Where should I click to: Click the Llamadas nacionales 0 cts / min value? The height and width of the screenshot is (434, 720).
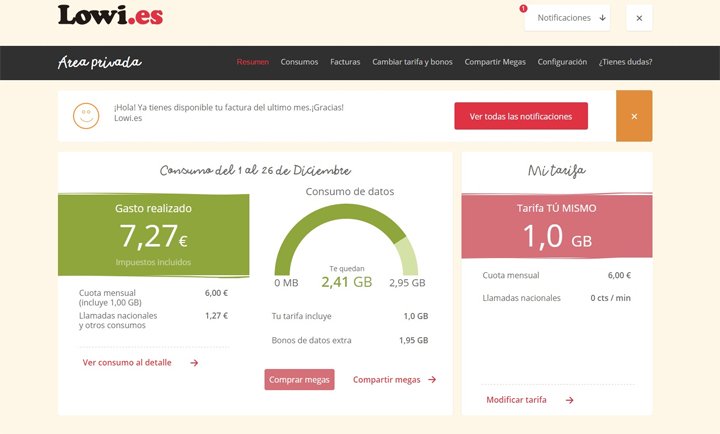pyautogui.click(x=610, y=298)
